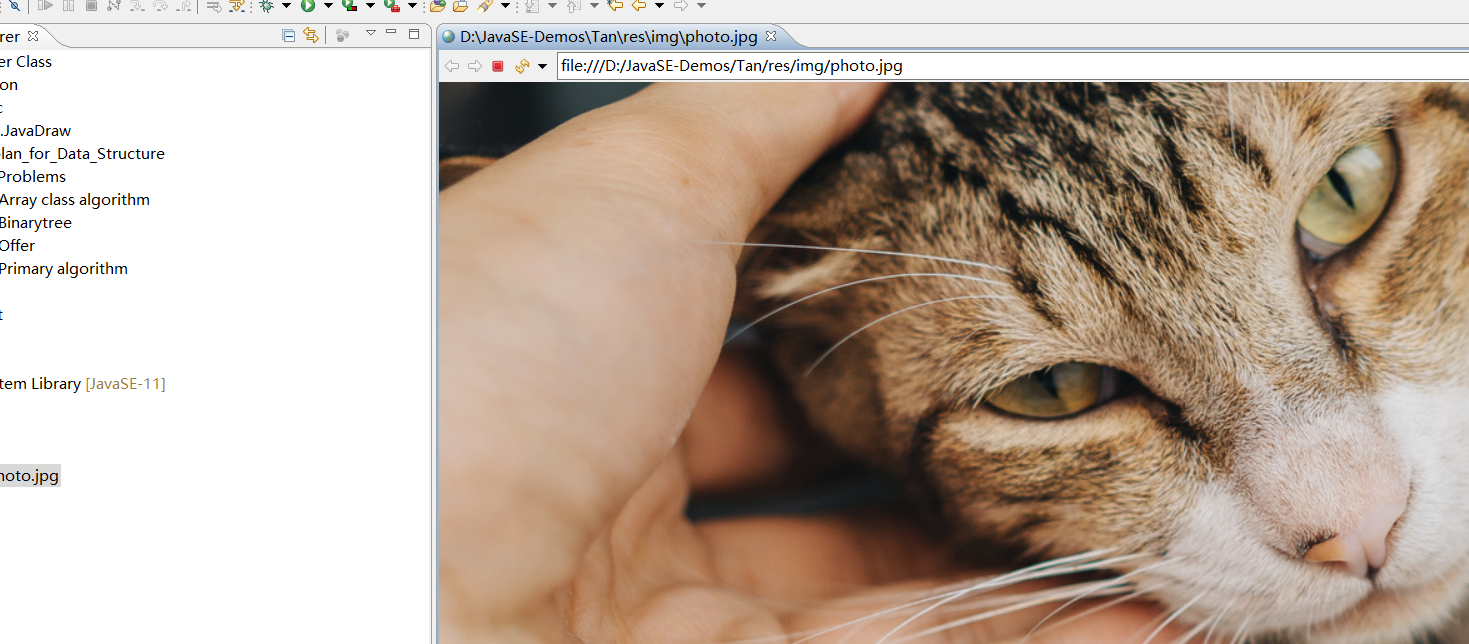Toggle Link with Editor in the explorer
The image size is (1469, 644).
311,35
